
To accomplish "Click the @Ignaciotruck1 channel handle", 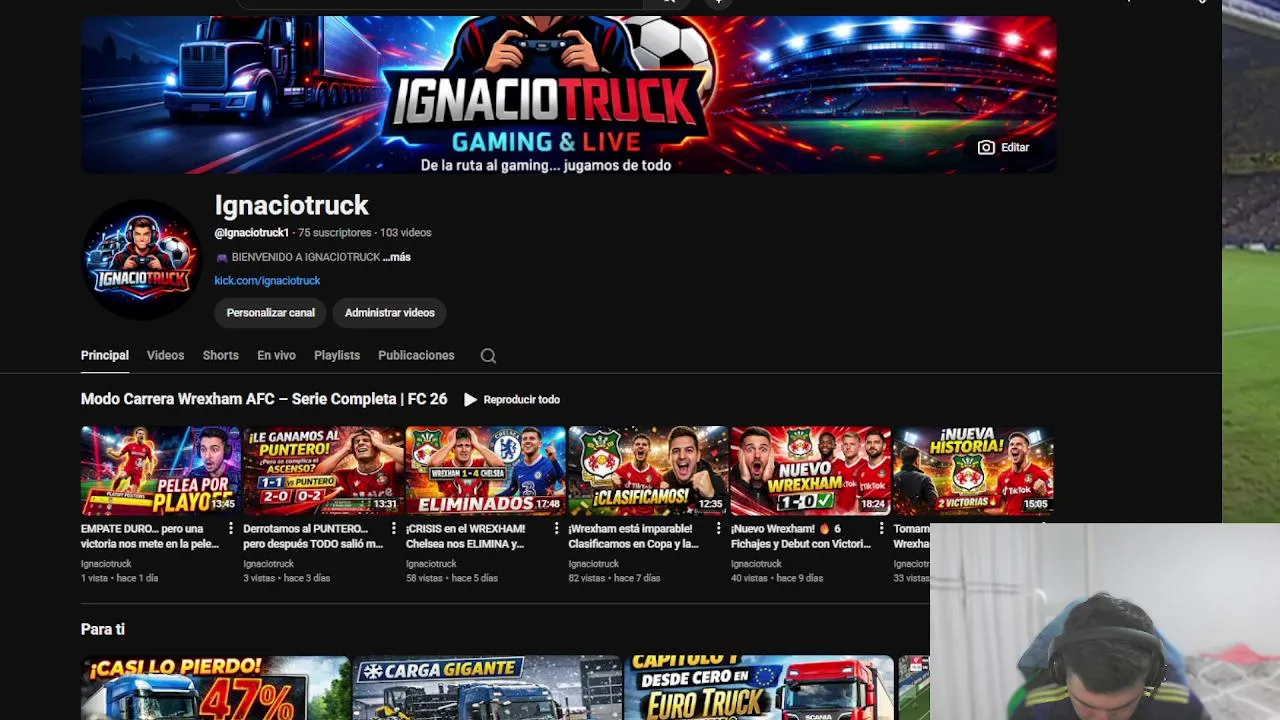I will click(x=251, y=233).
